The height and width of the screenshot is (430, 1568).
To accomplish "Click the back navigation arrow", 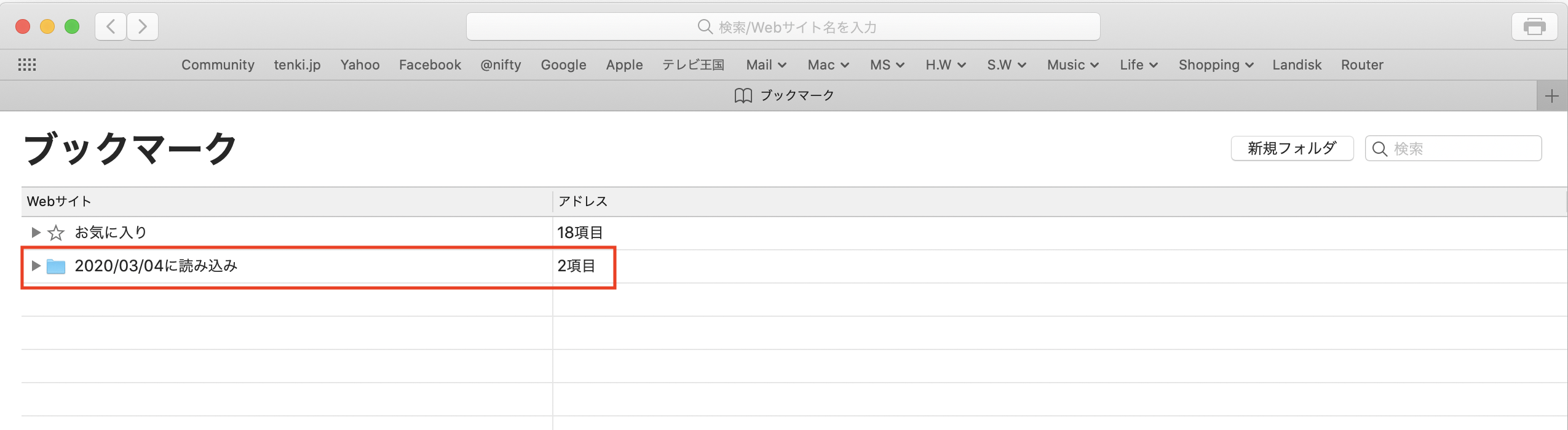I will 111,26.
